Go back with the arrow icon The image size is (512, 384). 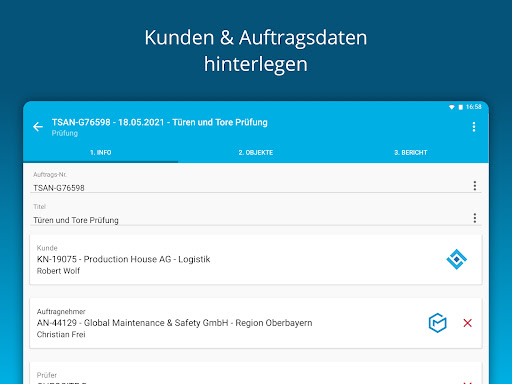tap(38, 127)
